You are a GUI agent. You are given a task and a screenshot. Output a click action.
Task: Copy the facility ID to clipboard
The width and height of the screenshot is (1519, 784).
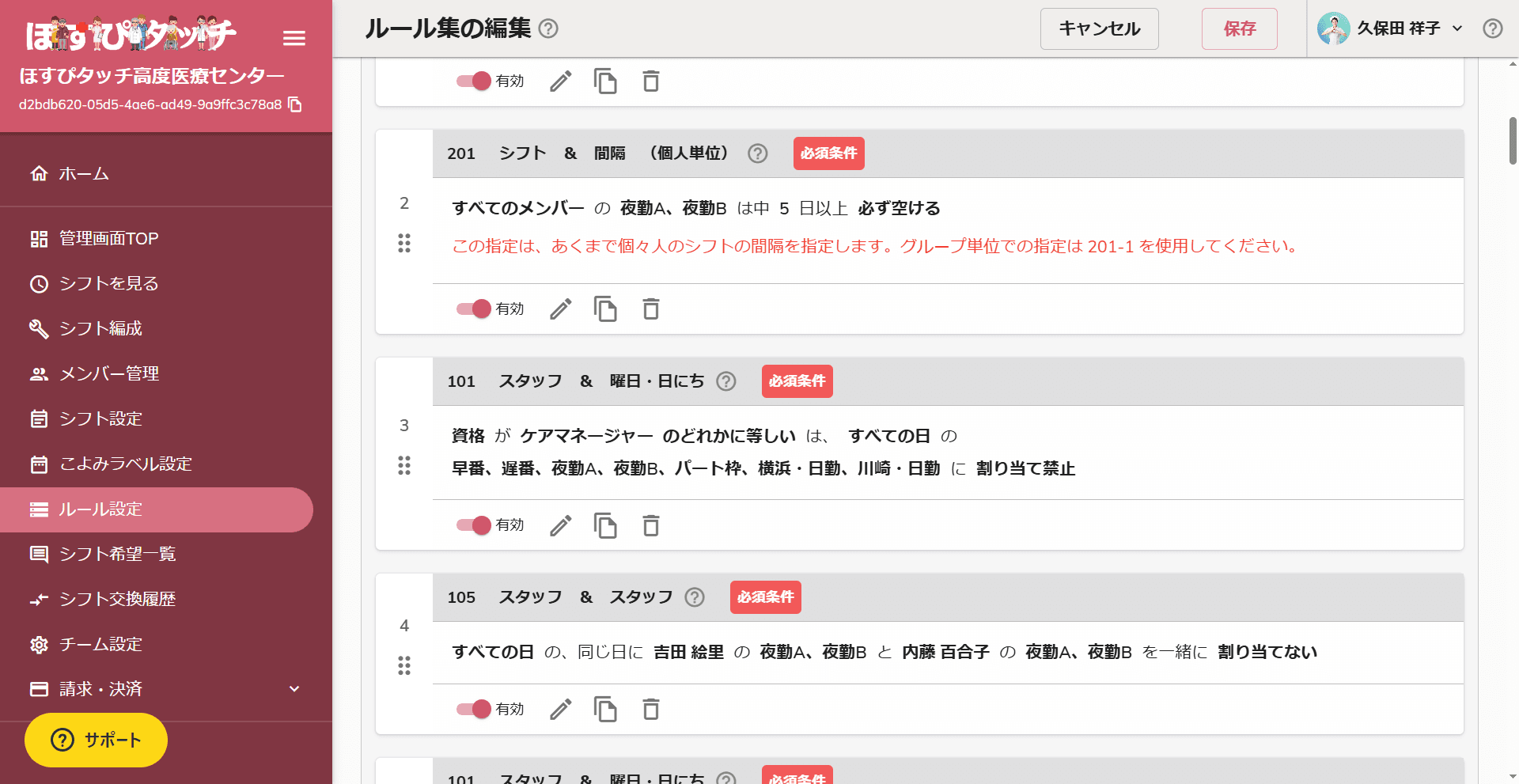click(x=295, y=104)
